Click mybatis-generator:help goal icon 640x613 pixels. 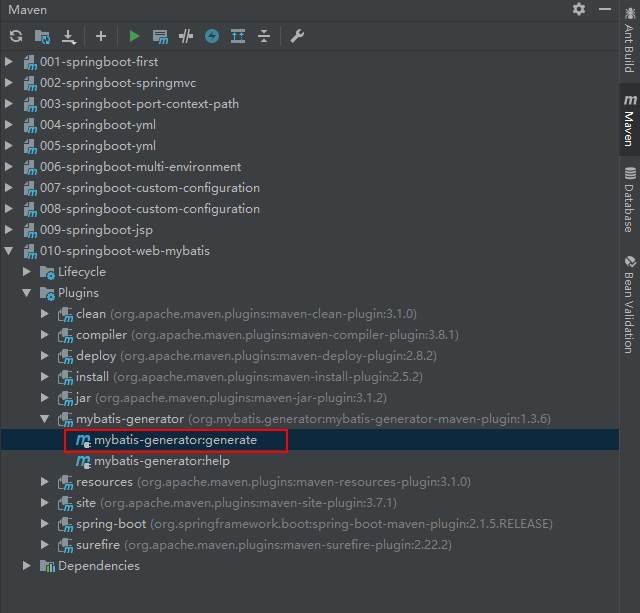pyautogui.click(x=83, y=462)
